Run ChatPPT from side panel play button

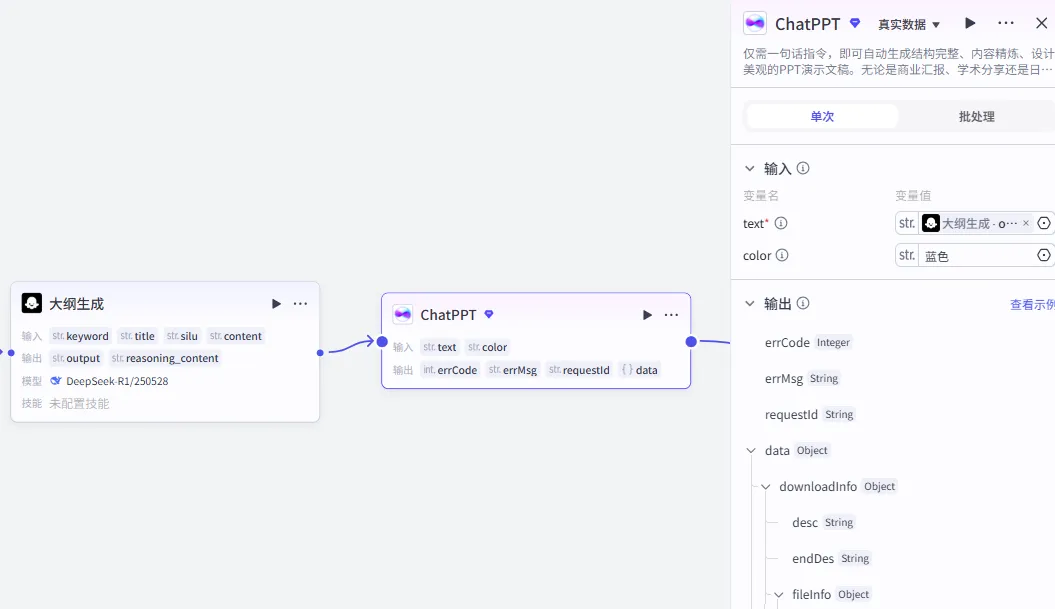pos(970,23)
